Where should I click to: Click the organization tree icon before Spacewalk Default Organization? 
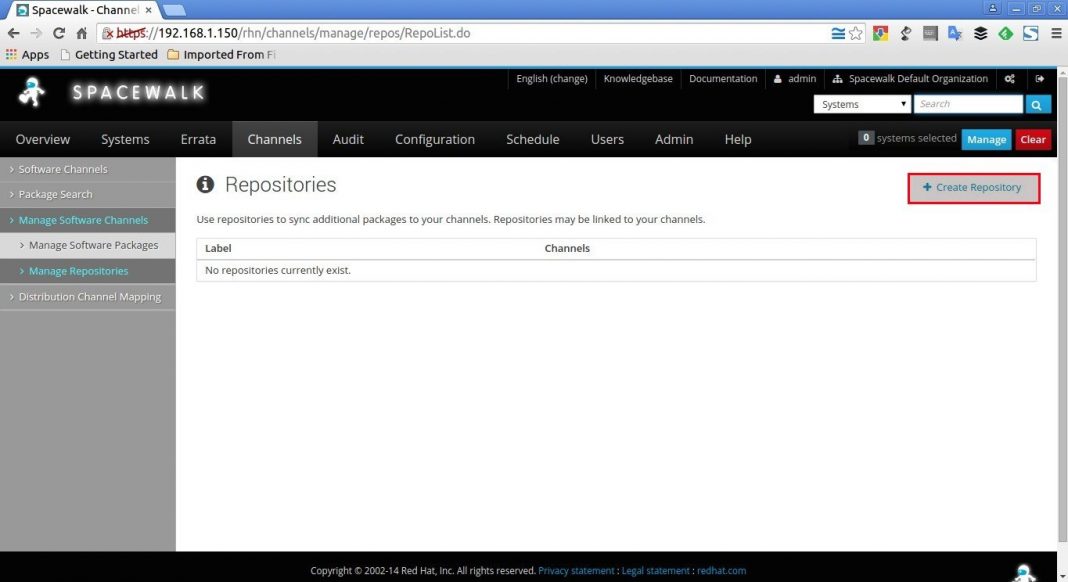tap(836, 78)
